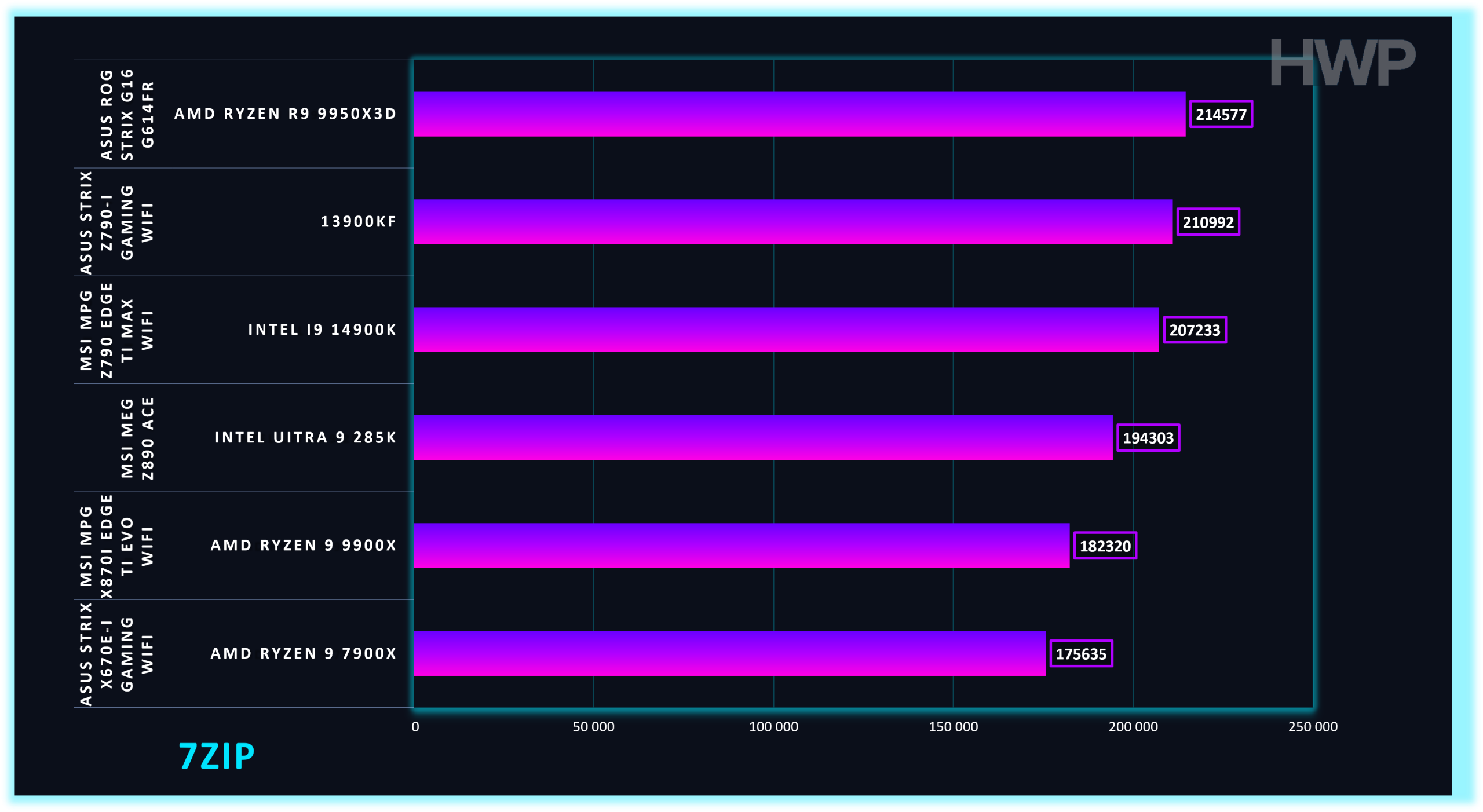Click the 7ZIP chart title
Viewport: 1483px width, 812px height.
(x=217, y=756)
